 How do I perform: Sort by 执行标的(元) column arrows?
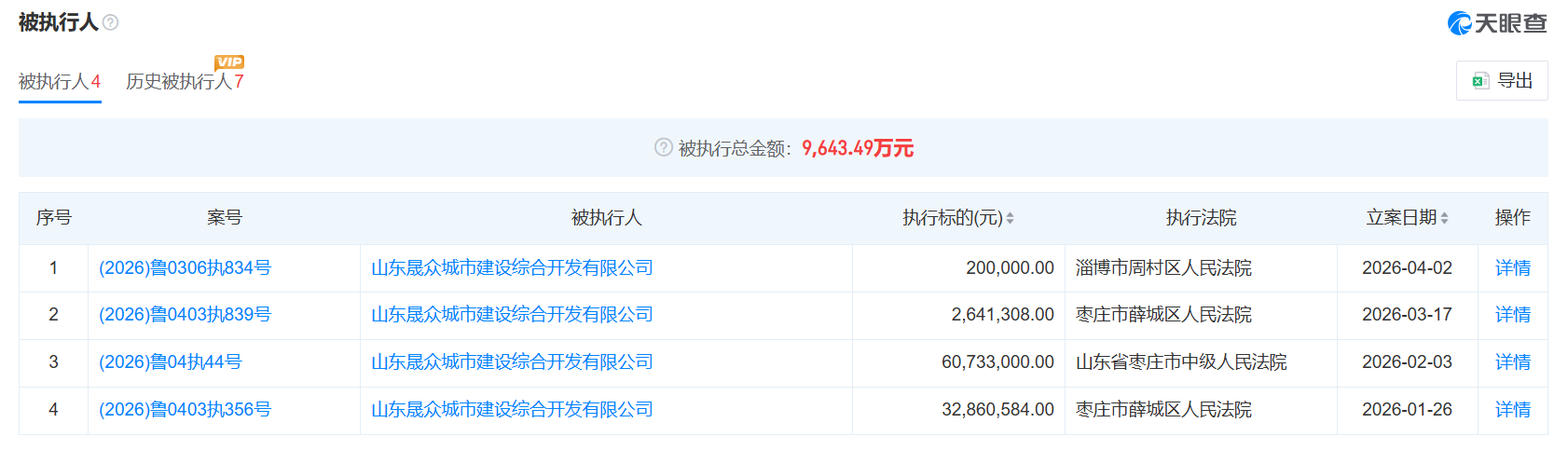coord(1010,218)
